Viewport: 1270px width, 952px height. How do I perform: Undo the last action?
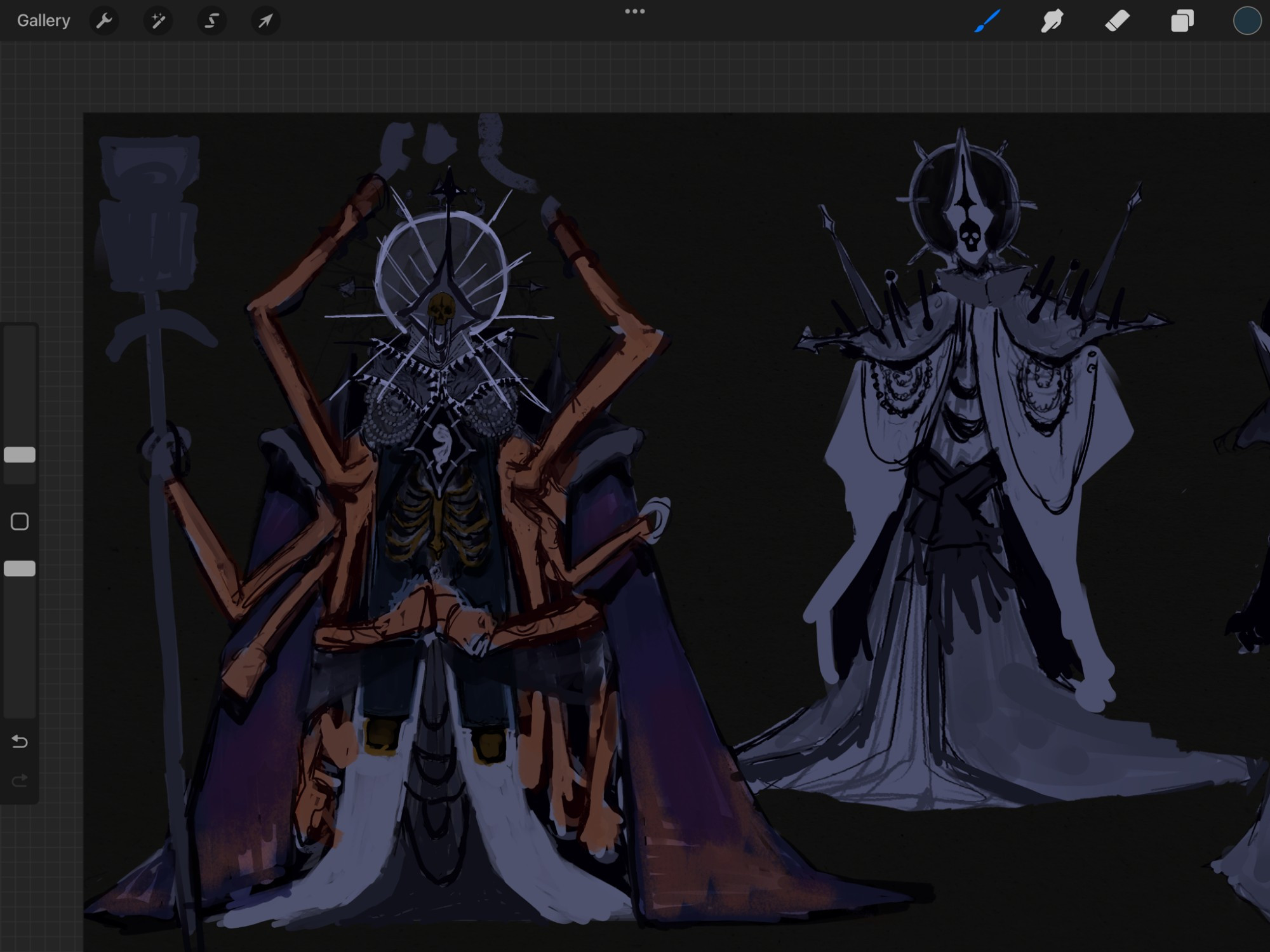(20, 741)
